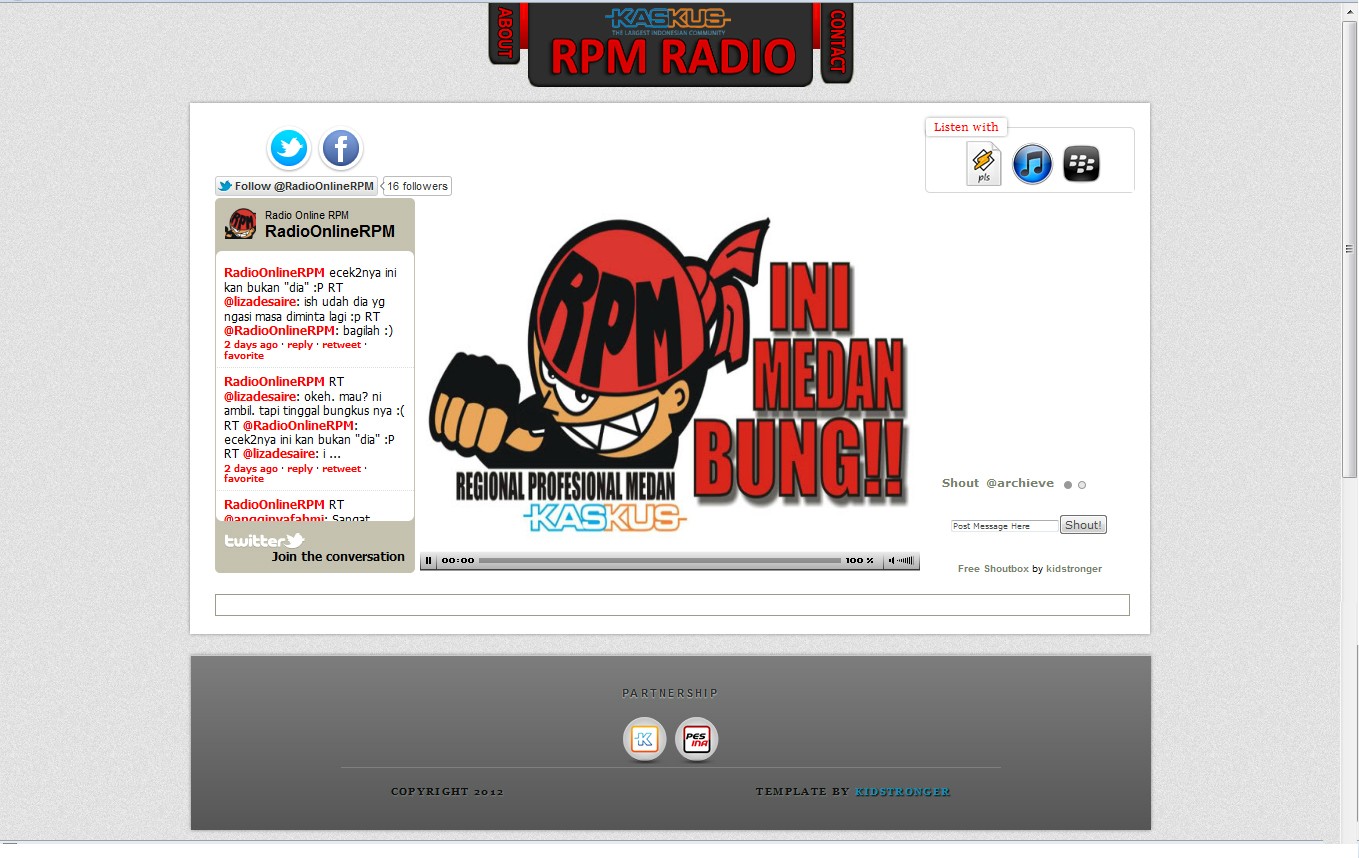The image size is (1359, 858).
Task: Click the twitter logo in widget footer
Action: (264, 541)
